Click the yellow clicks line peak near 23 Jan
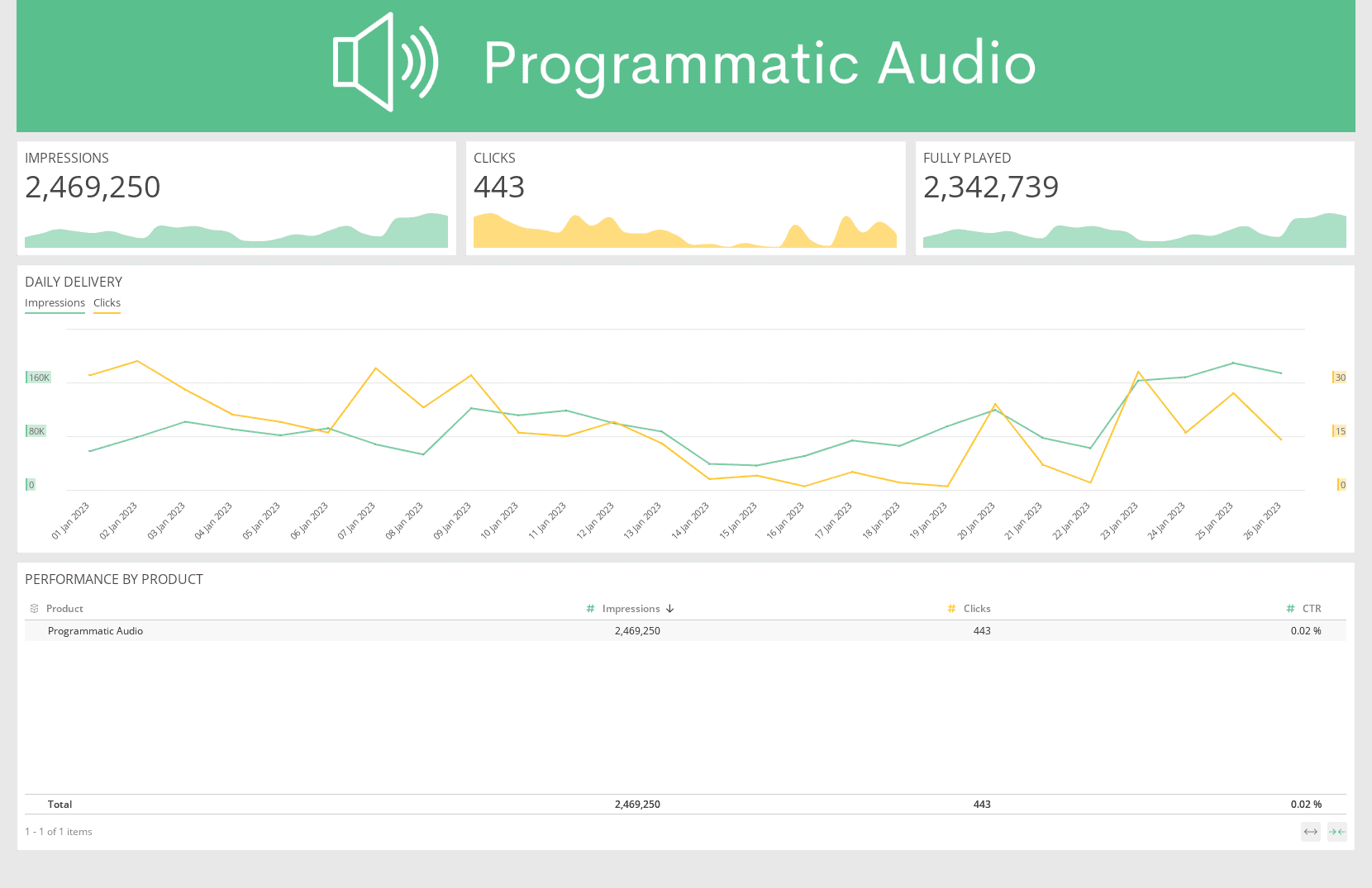The height and width of the screenshot is (888, 1372). coord(1139,373)
